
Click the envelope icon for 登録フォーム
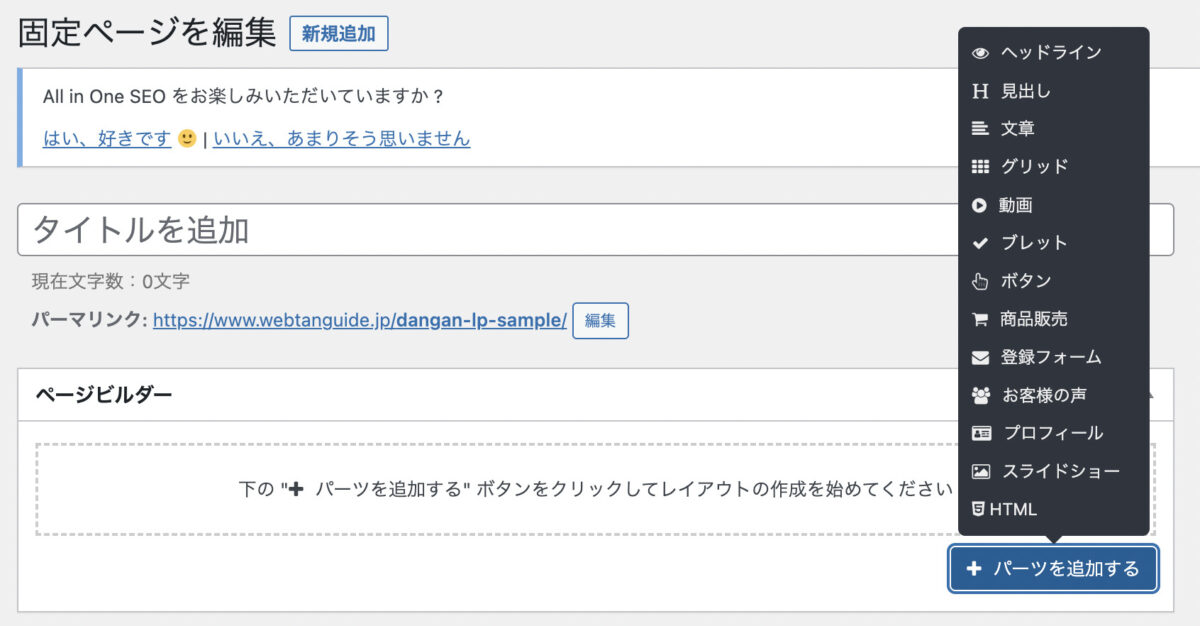(x=980, y=357)
